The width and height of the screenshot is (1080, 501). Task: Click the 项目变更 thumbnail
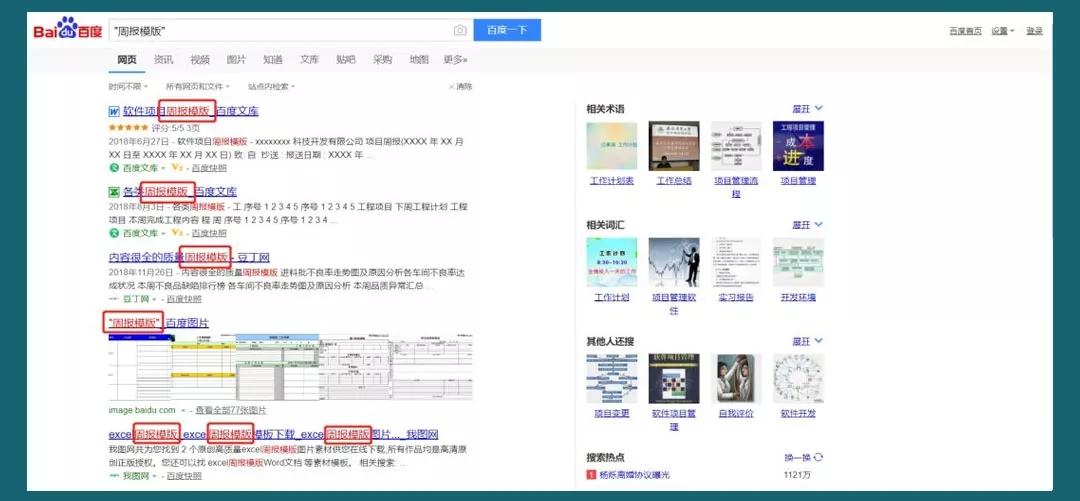point(612,379)
